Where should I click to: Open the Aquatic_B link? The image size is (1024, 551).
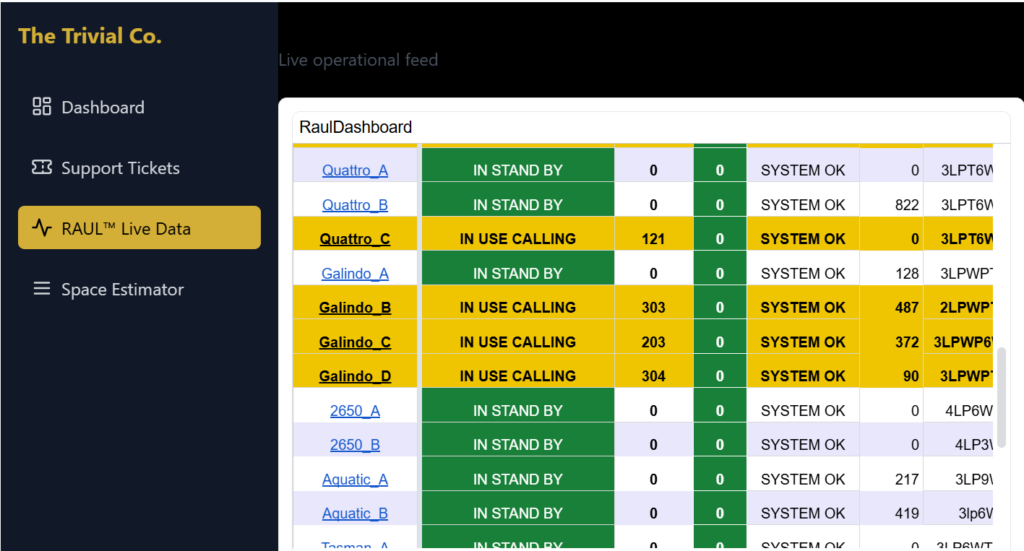click(x=355, y=514)
